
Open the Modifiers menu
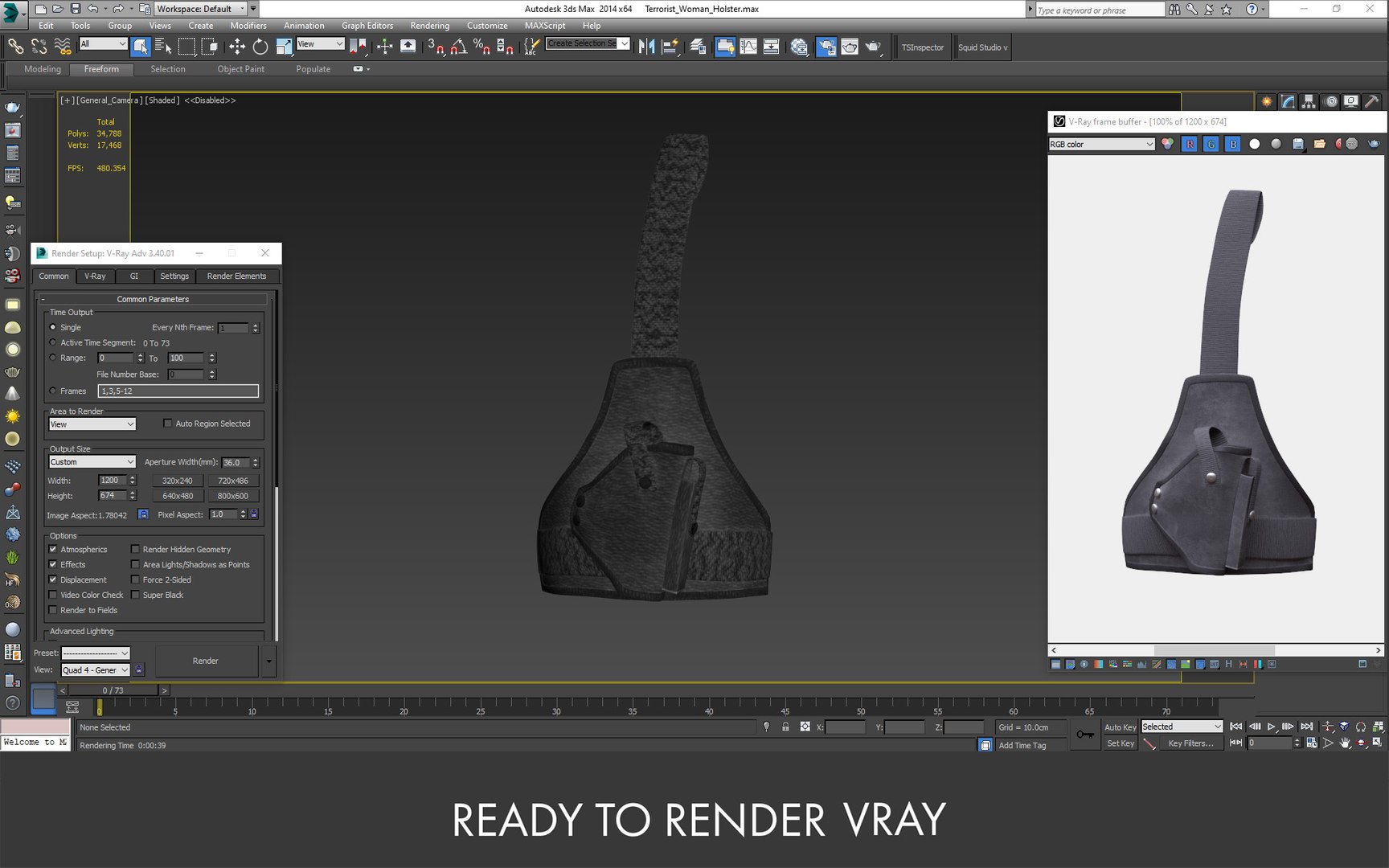[248, 26]
